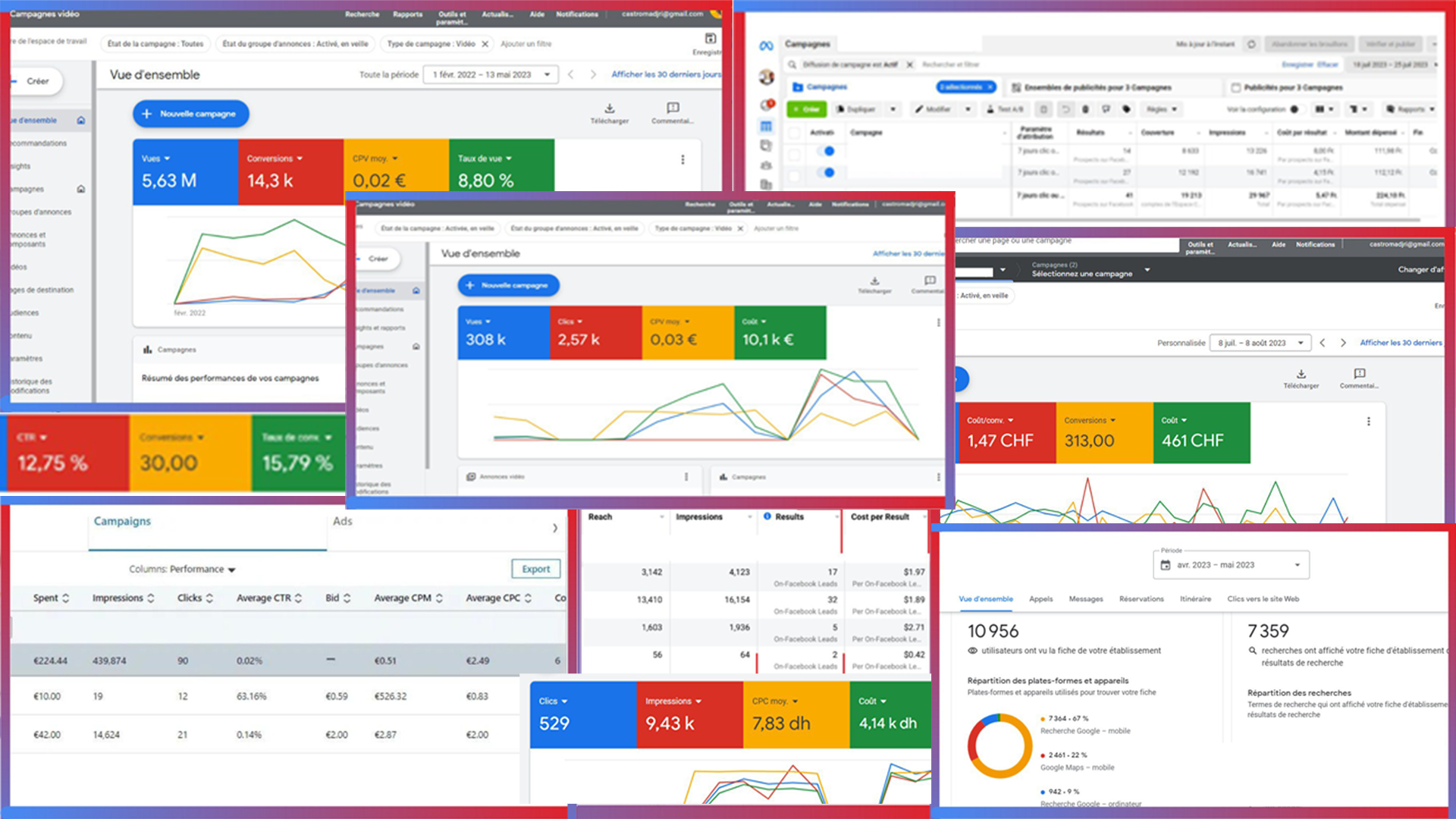
Task: Click the undo arrow icon in the Meta toolbar
Action: pyautogui.click(x=1065, y=109)
